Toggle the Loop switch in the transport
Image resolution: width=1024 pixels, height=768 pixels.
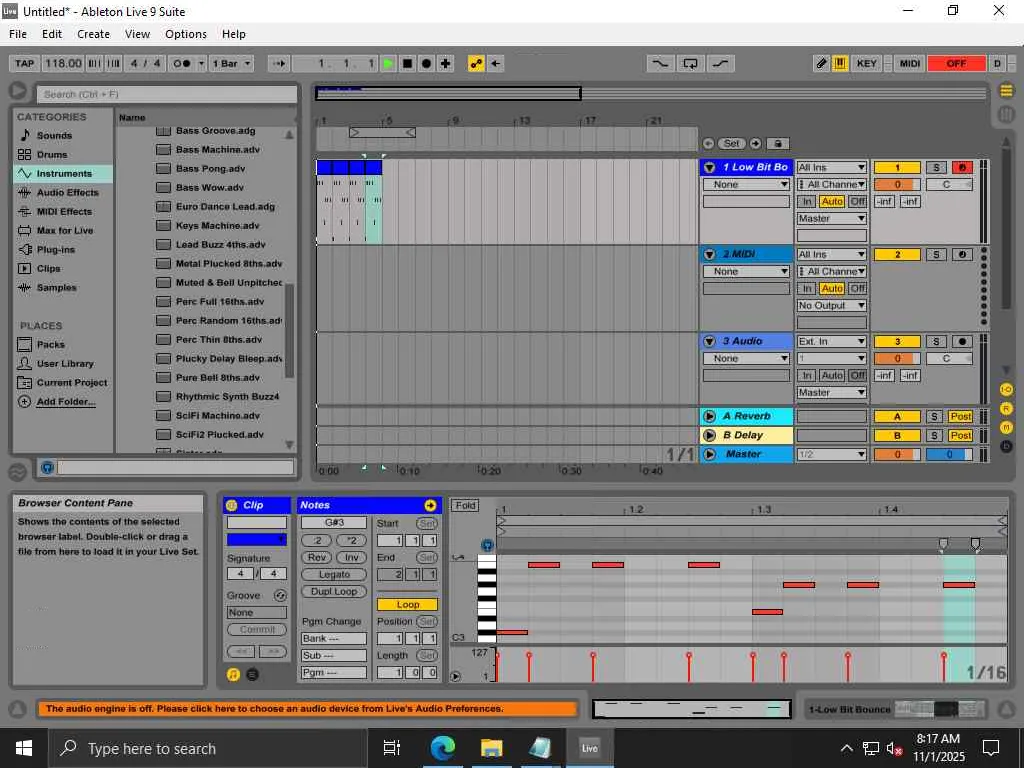(690, 63)
